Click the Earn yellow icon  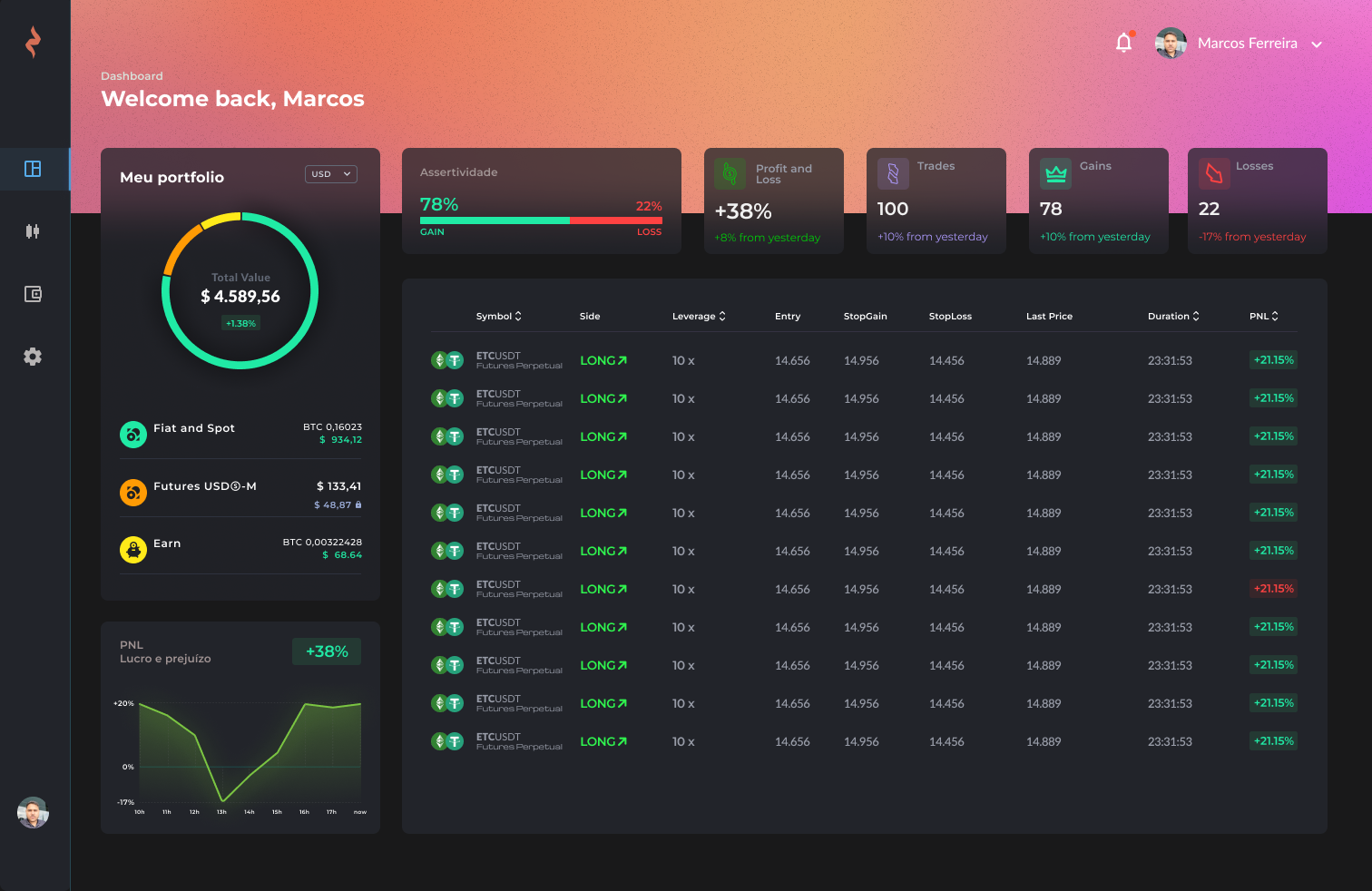coord(133,550)
